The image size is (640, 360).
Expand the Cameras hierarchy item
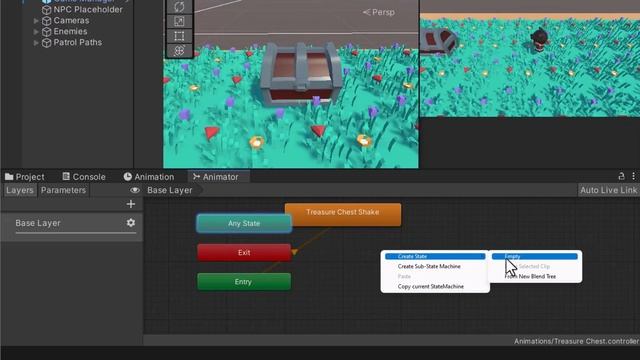coord(36,21)
